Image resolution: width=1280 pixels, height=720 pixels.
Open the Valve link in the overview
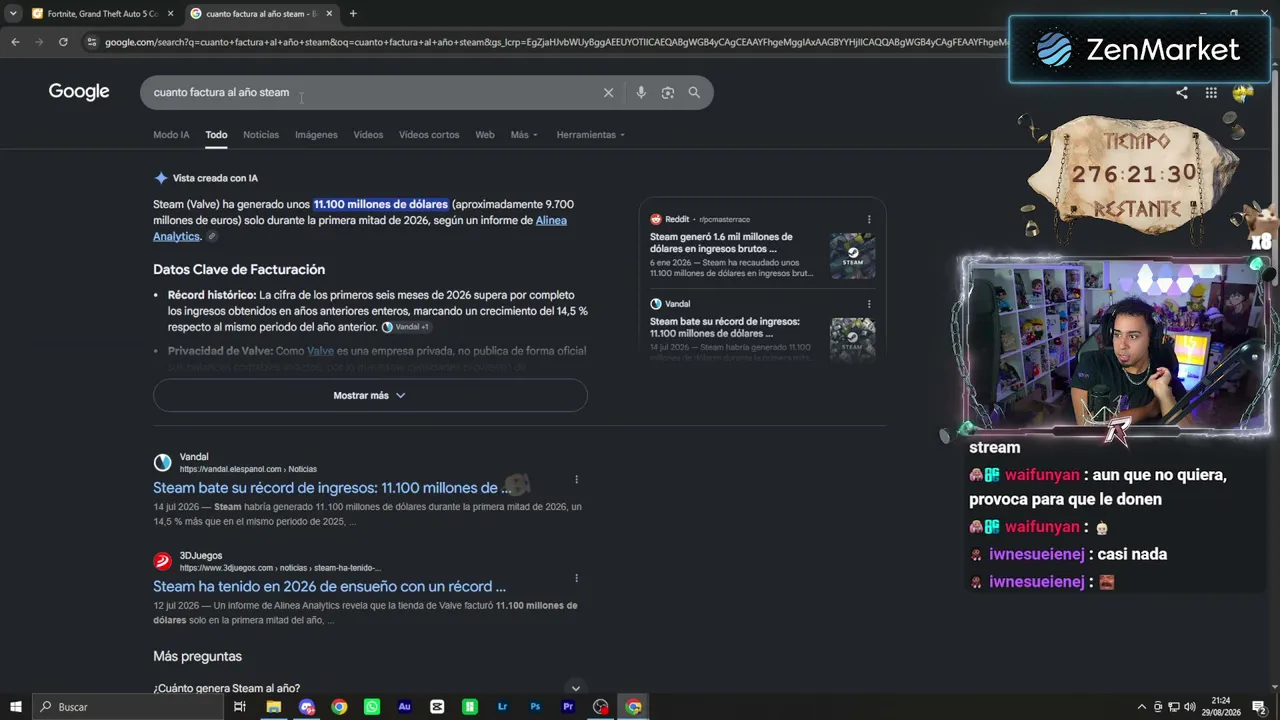(x=320, y=351)
